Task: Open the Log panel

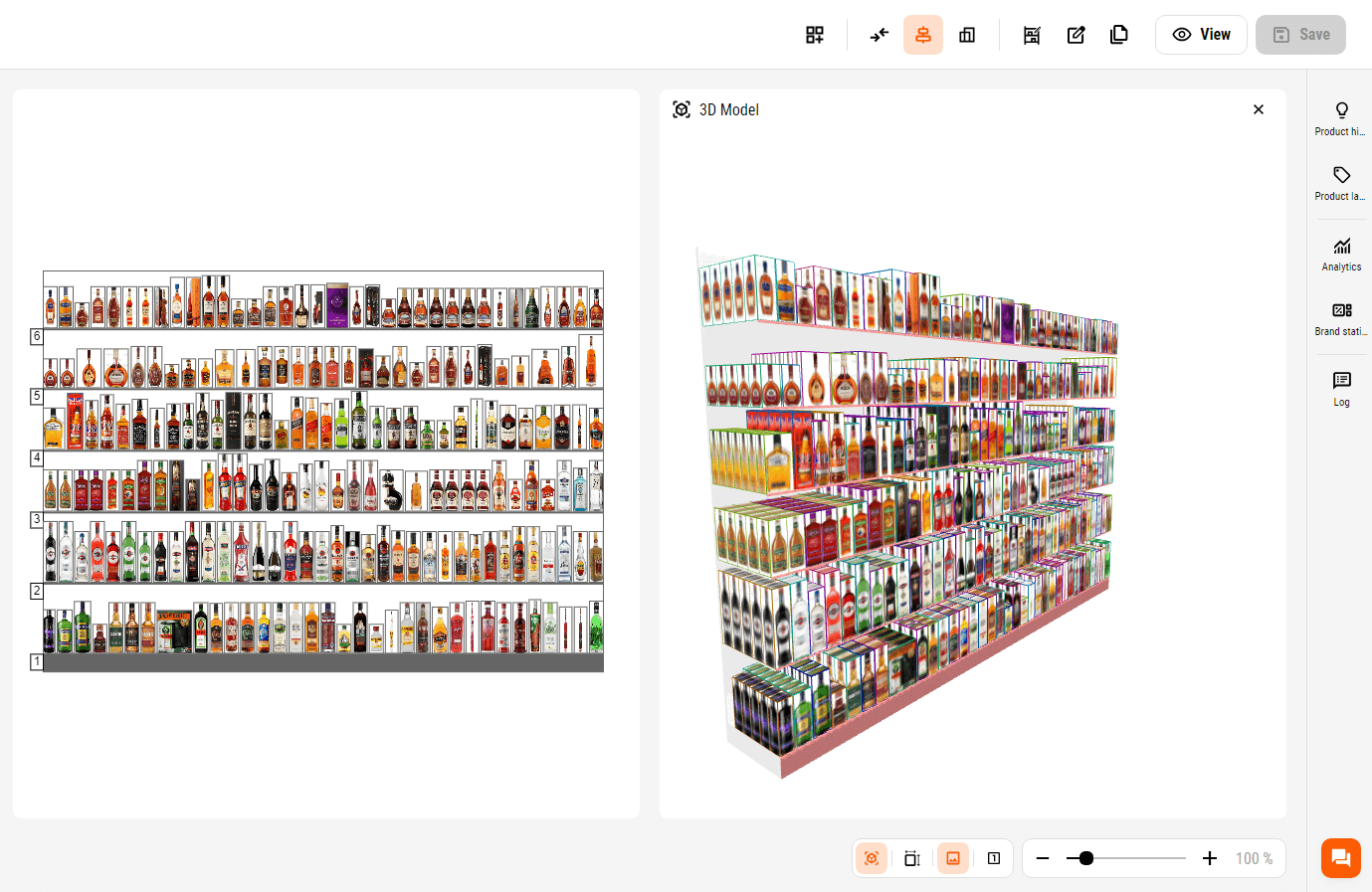Action: [x=1341, y=390]
